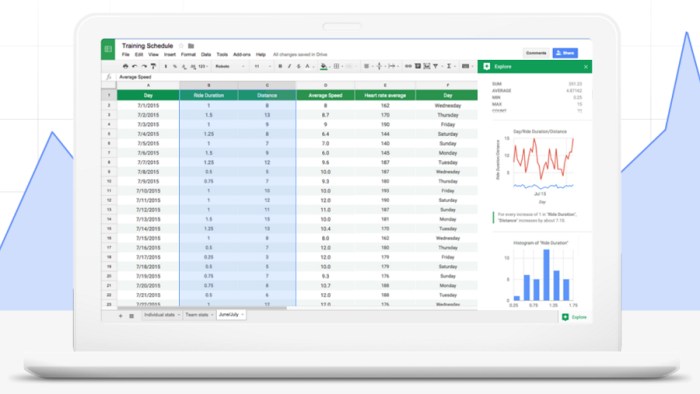Open the font size 11 dropdown
Viewport: 700px width, 394px height.
(x=262, y=66)
